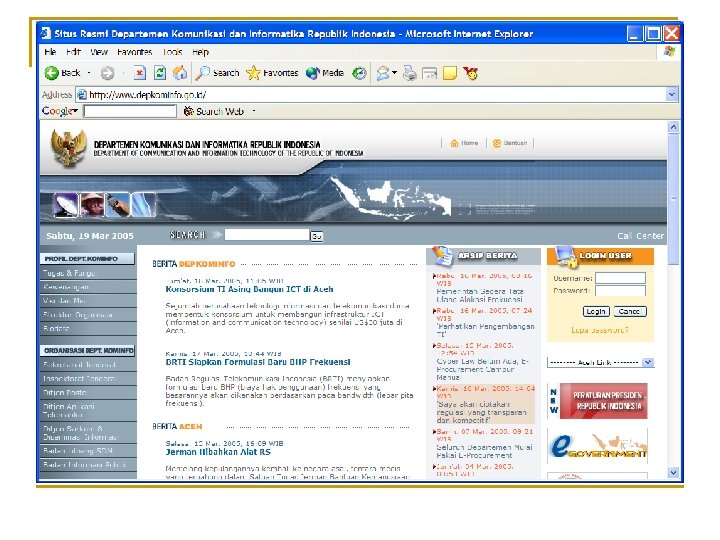The image size is (720, 540).
Task: Open the Search magnifier in toolbar
Action: coord(202,73)
